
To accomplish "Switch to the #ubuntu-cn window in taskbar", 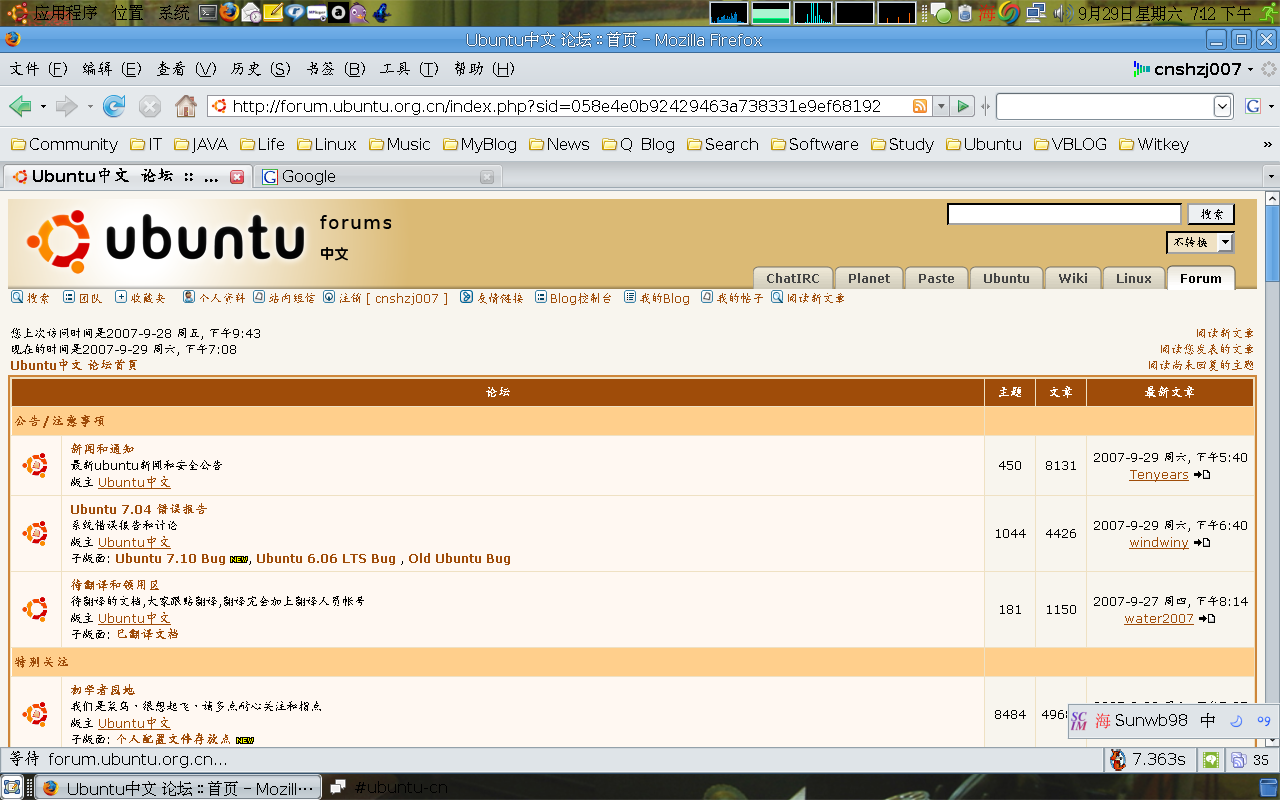I will 390,788.
